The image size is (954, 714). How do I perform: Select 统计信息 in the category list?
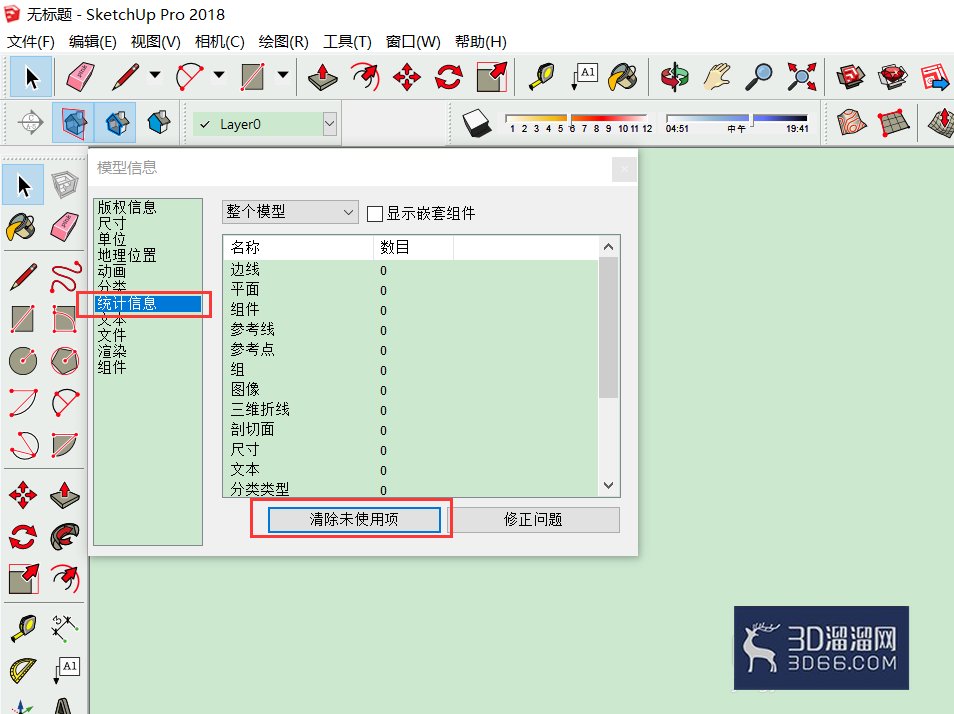(x=148, y=303)
